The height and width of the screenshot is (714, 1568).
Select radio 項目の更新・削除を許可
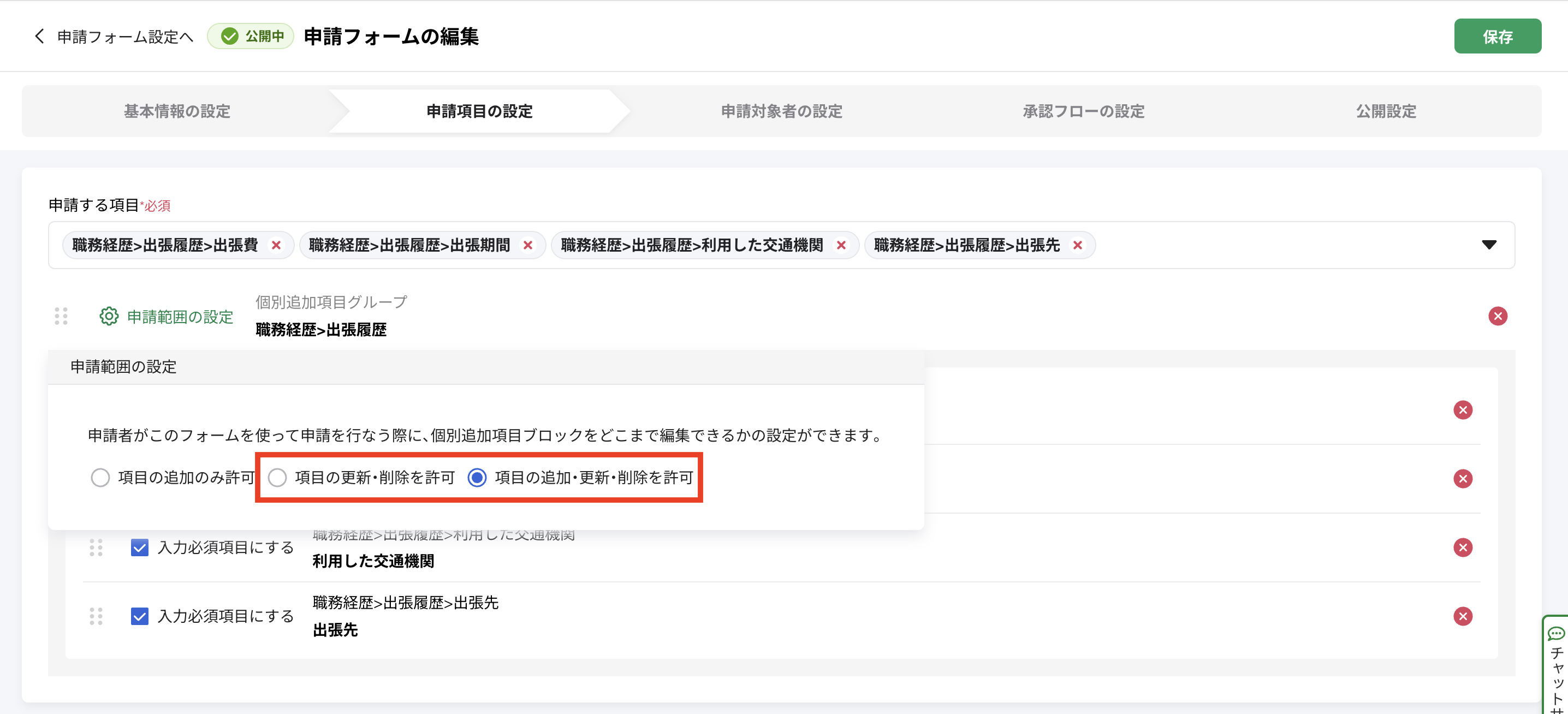(277, 478)
